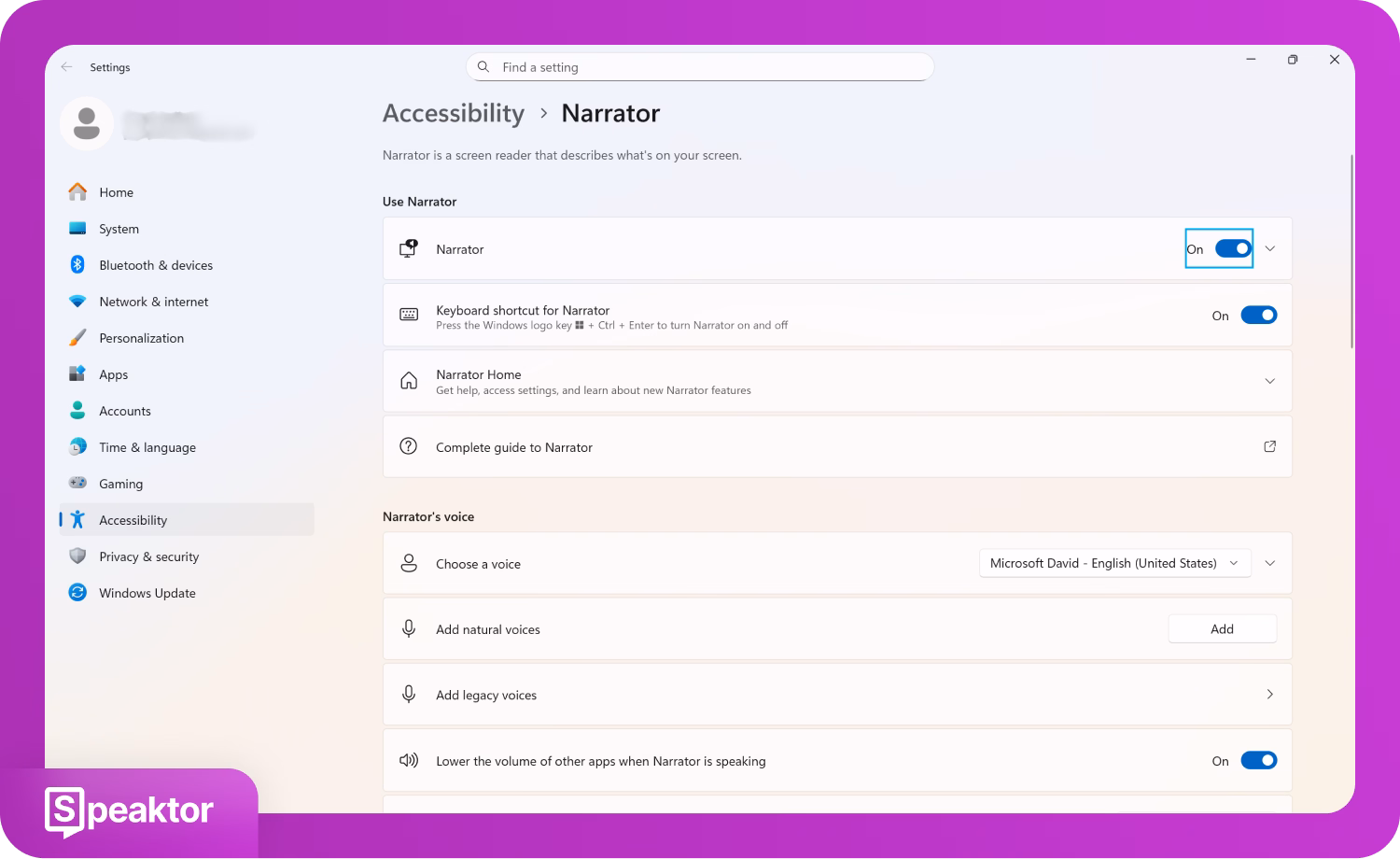Toggle lowering volume of other apps

coord(1258,761)
